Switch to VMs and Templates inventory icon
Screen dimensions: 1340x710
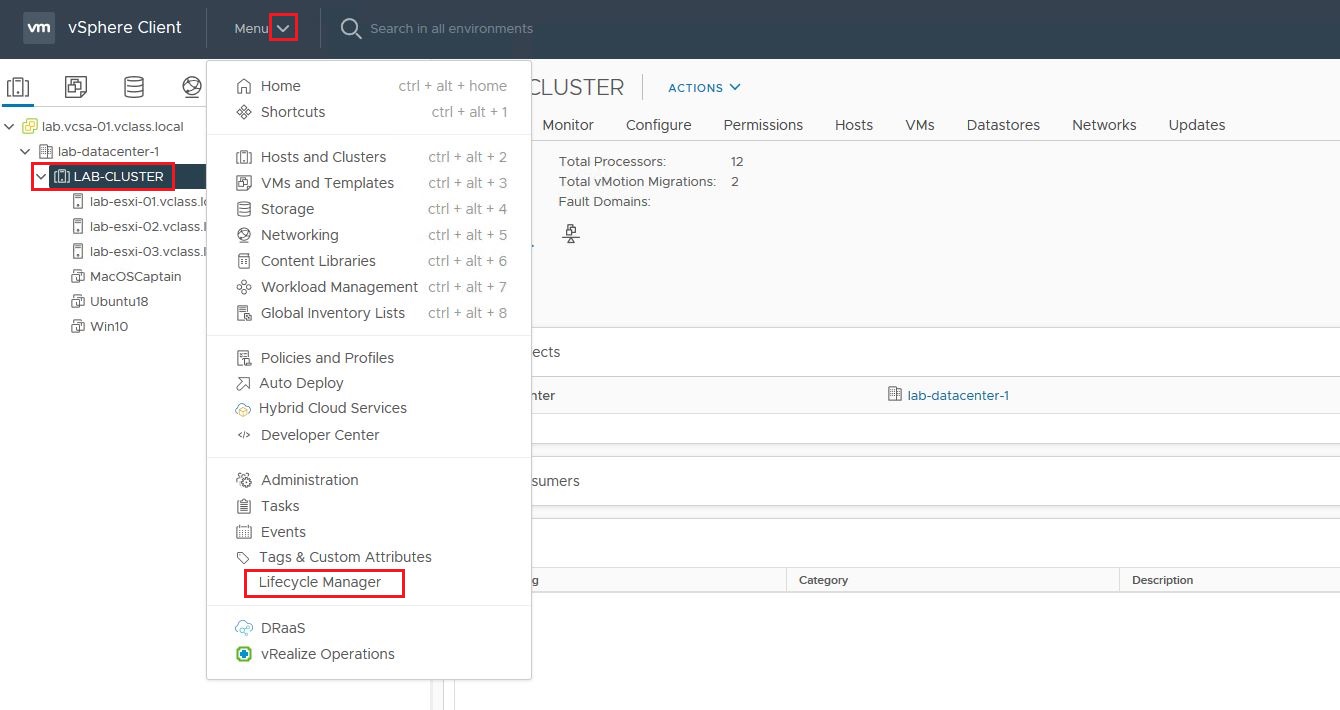[x=76, y=87]
